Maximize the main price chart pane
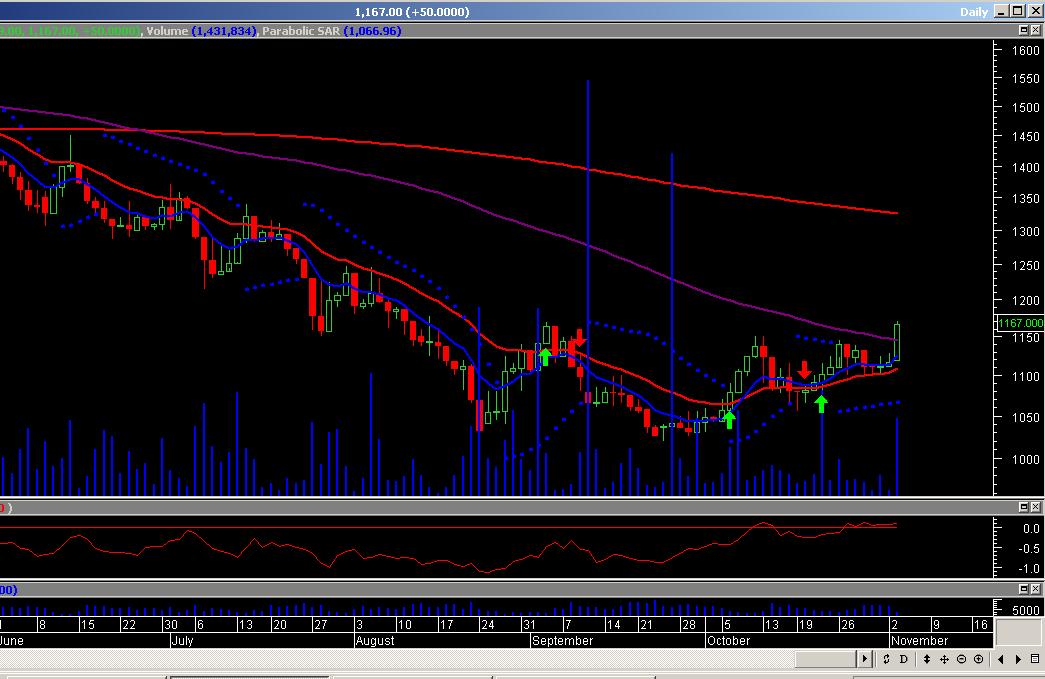Screen dimensions: 1045x679 coord(1022,31)
